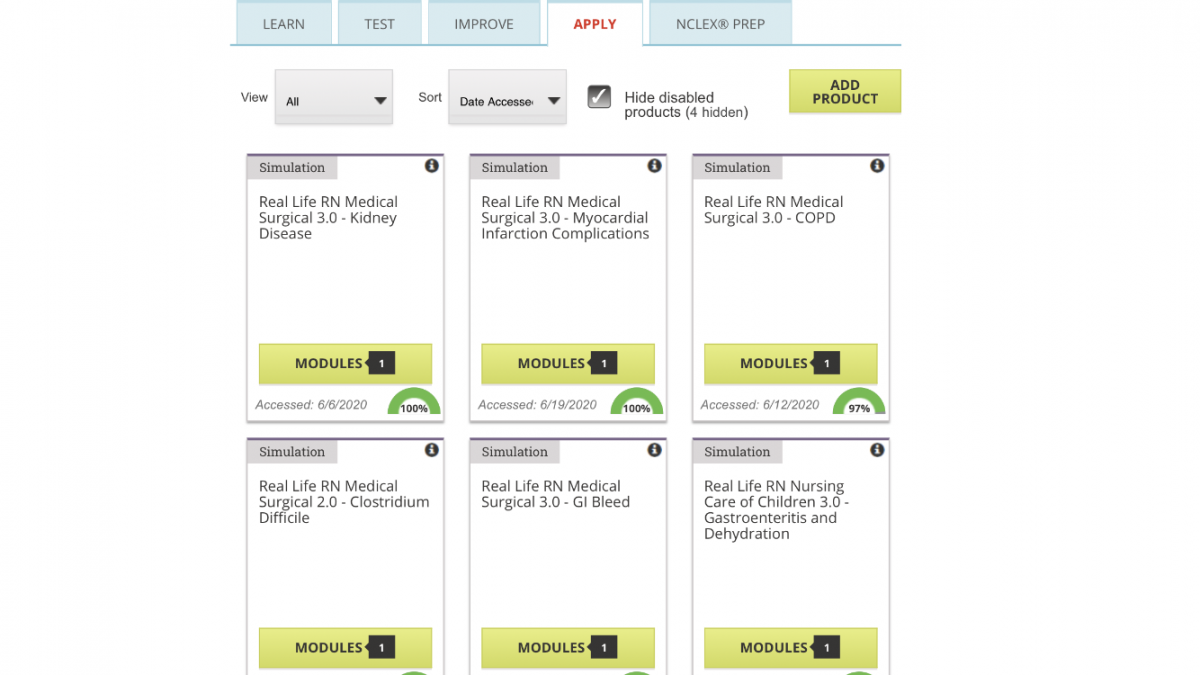Open MODULES for Gastroenteritis and Dehydration
Screen dimensions: 1200x675
click(790, 648)
